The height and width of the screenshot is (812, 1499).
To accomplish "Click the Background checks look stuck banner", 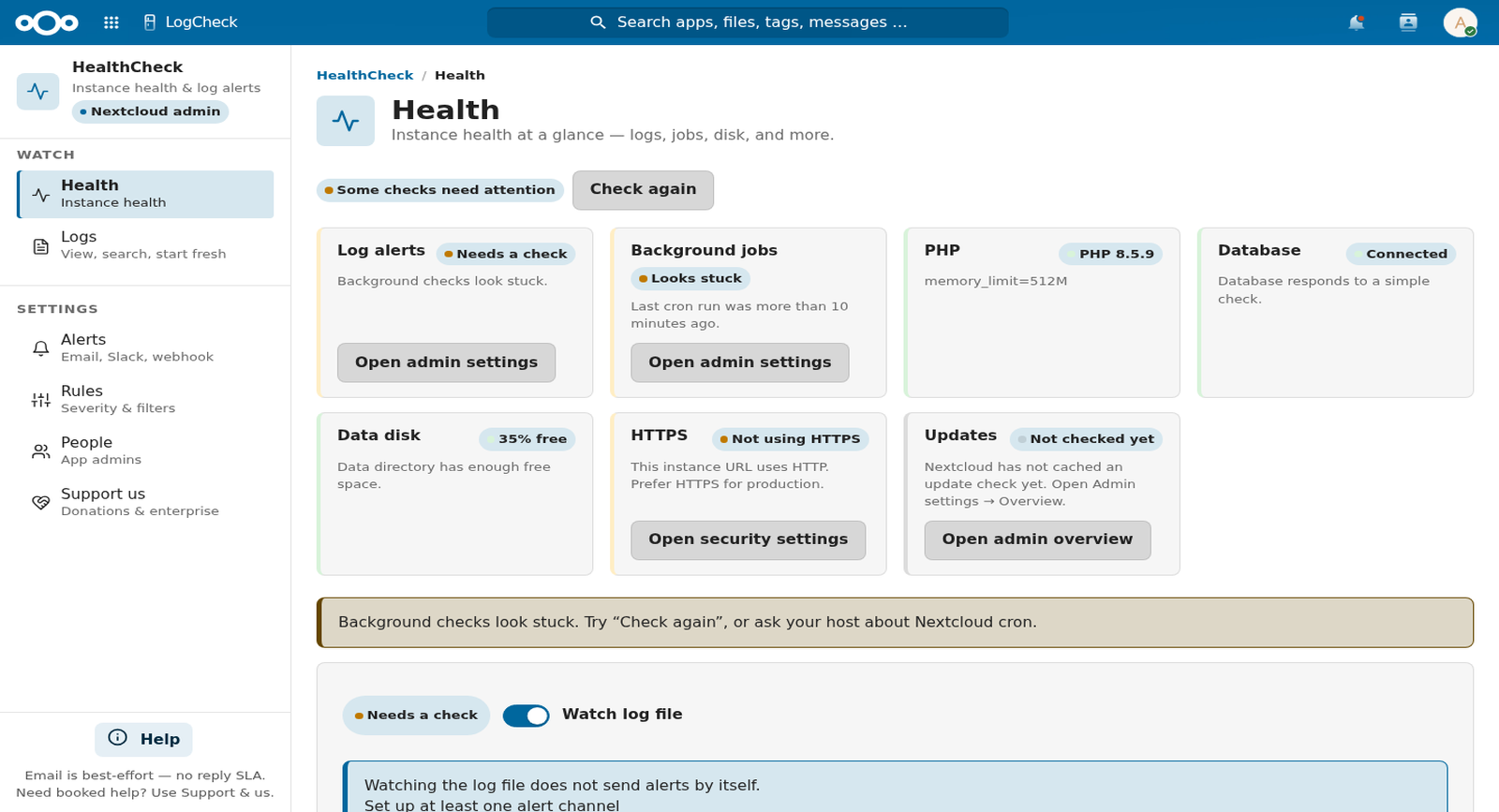I will 895,623.
